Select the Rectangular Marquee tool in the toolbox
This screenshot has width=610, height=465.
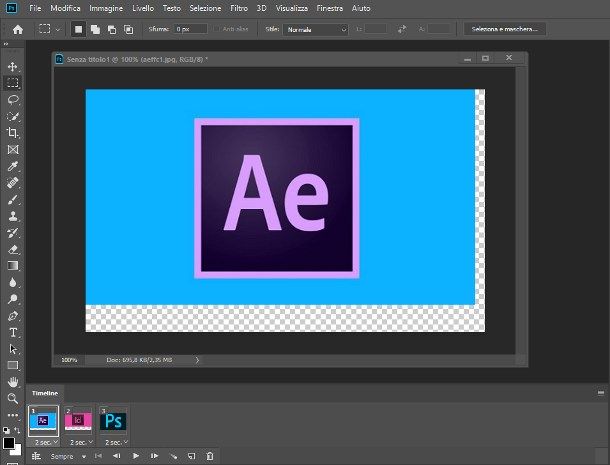[12, 82]
